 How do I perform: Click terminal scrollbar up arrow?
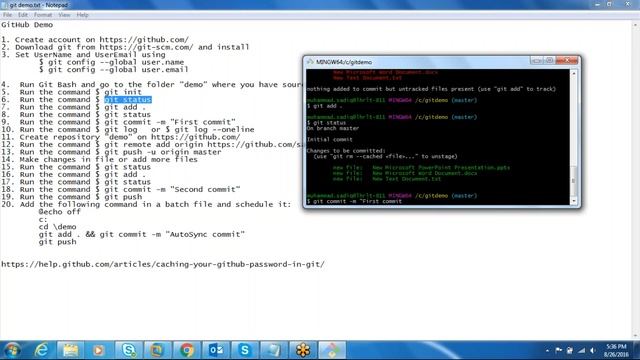pos(573,73)
